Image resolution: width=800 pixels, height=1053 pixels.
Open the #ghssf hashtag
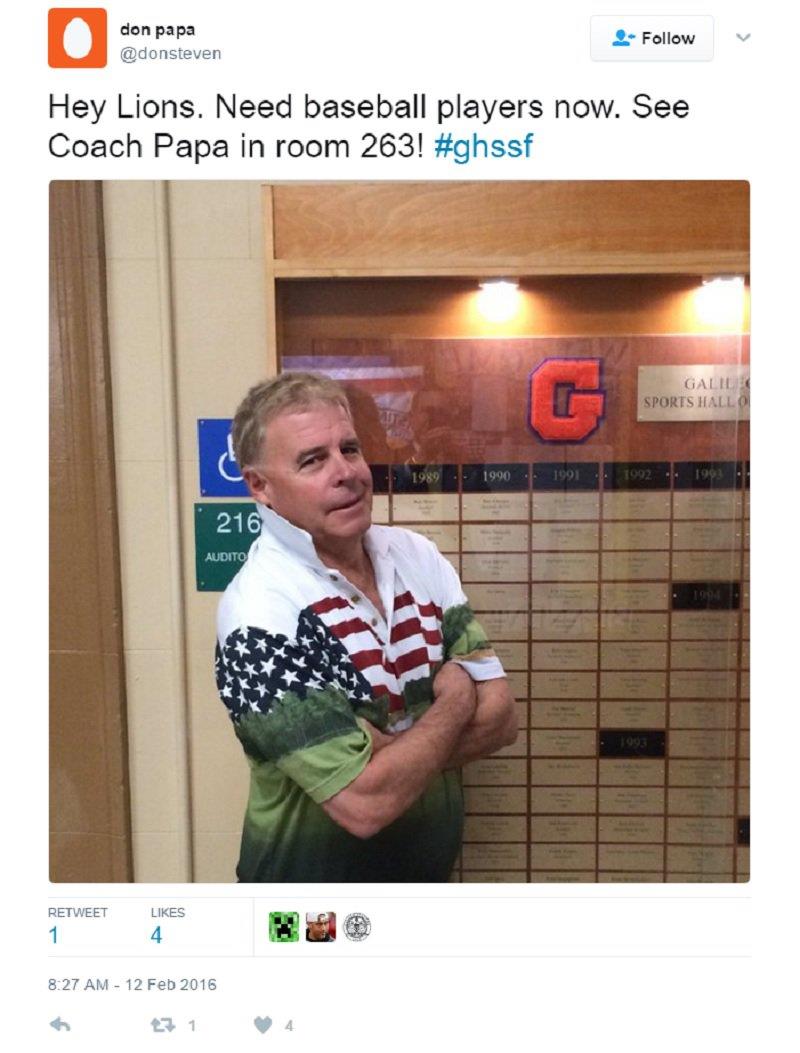tap(484, 146)
